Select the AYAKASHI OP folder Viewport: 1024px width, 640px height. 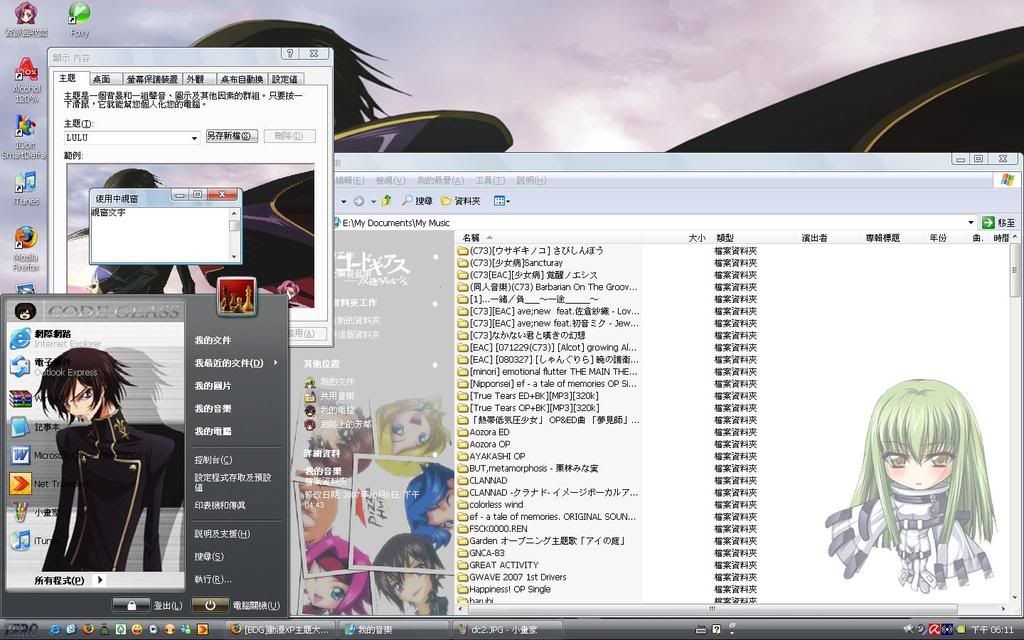click(491, 456)
